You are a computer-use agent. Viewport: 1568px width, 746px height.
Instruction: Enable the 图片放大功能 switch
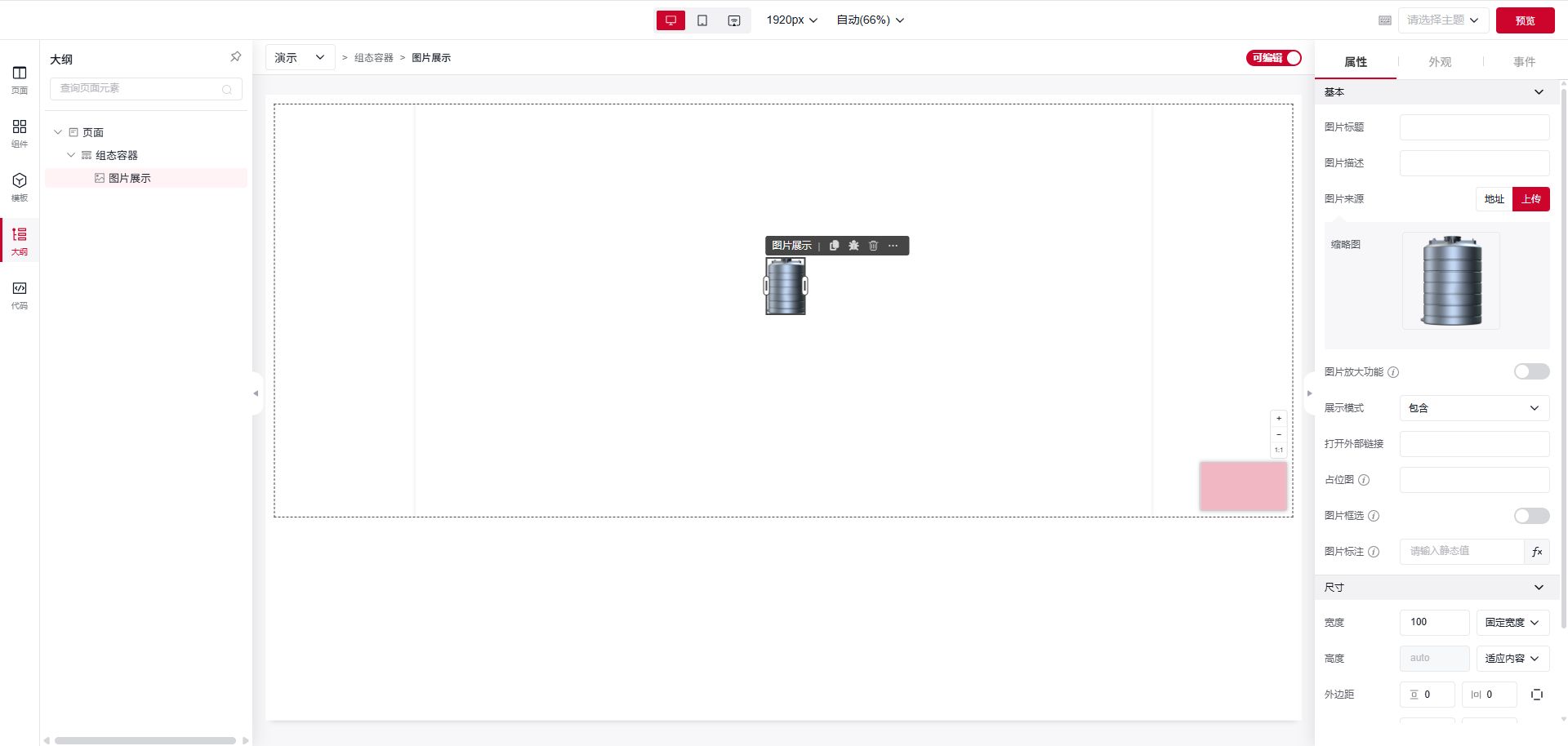[1531, 372]
